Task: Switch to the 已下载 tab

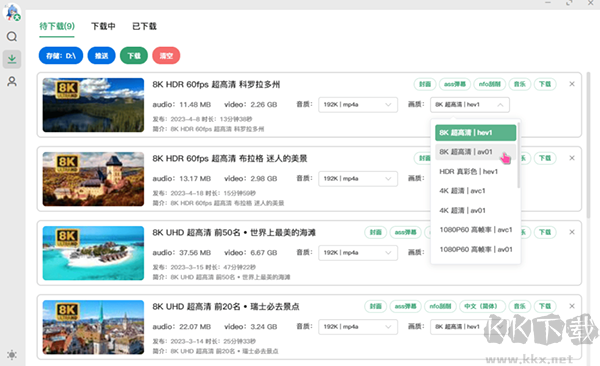Action: (144, 26)
